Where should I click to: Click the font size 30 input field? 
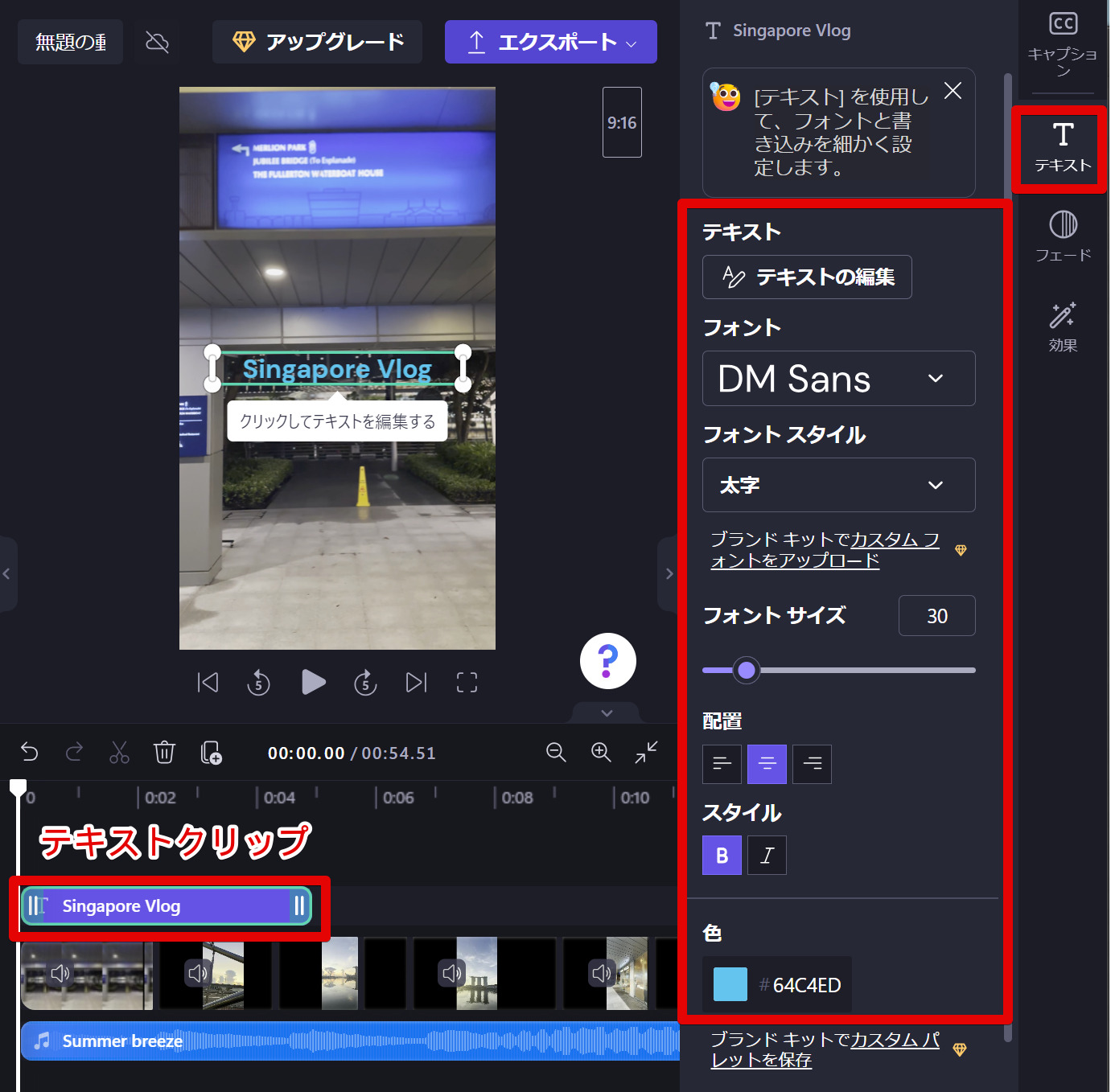click(x=936, y=615)
